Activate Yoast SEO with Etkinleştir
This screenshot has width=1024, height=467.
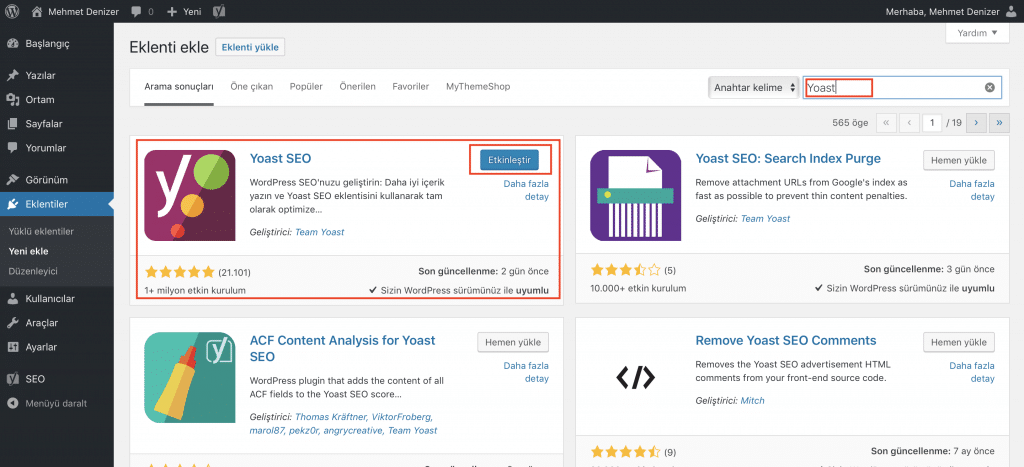pyautogui.click(x=509, y=159)
